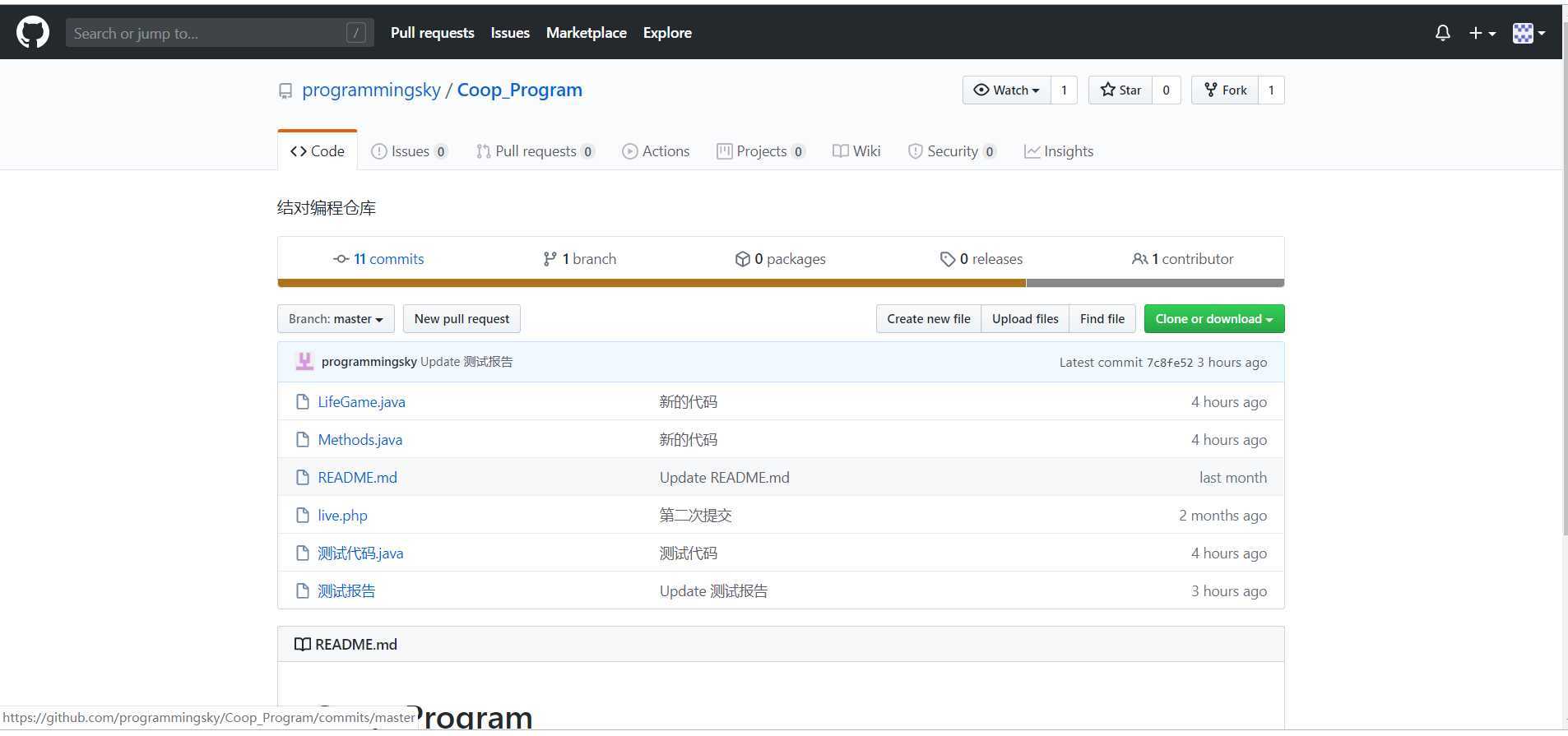This screenshot has width=1568, height=736.
Task: Focus the Search or jump to field
Action: pos(220,33)
